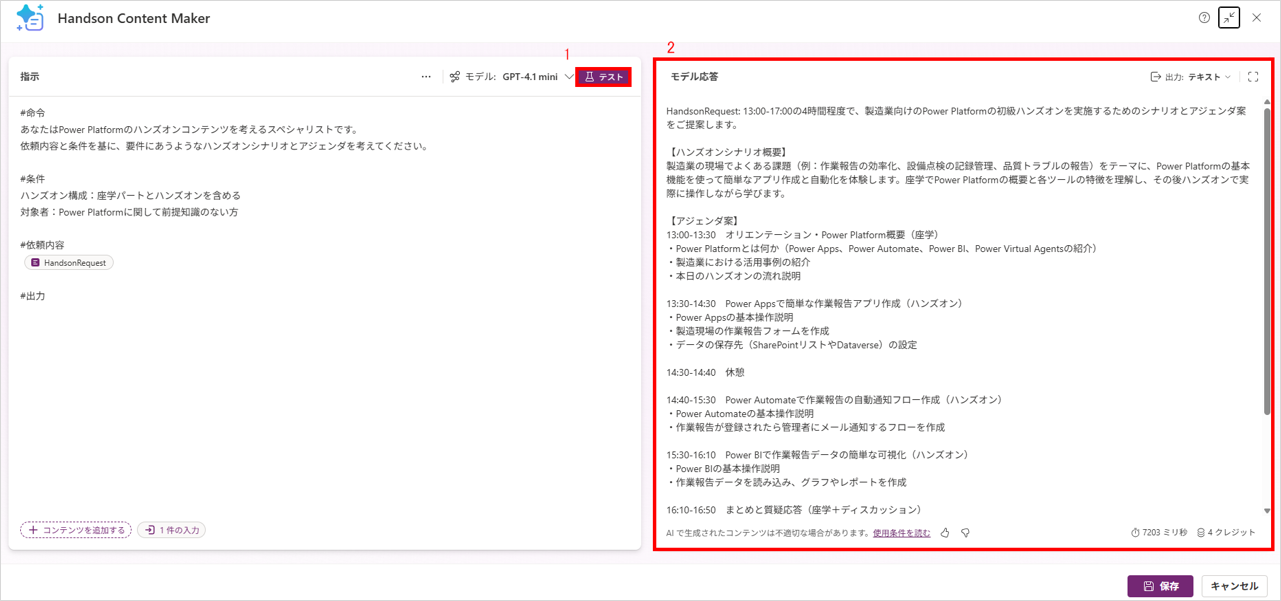
Task: Click the 7203 ミリ秒 response time indicator
Action: tap(1159, 533)
